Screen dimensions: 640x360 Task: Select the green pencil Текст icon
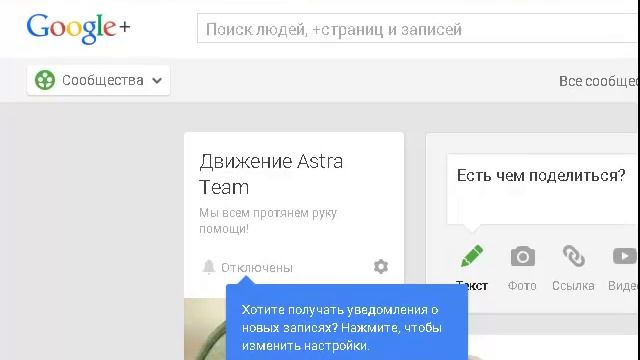[x=472, y=256]
